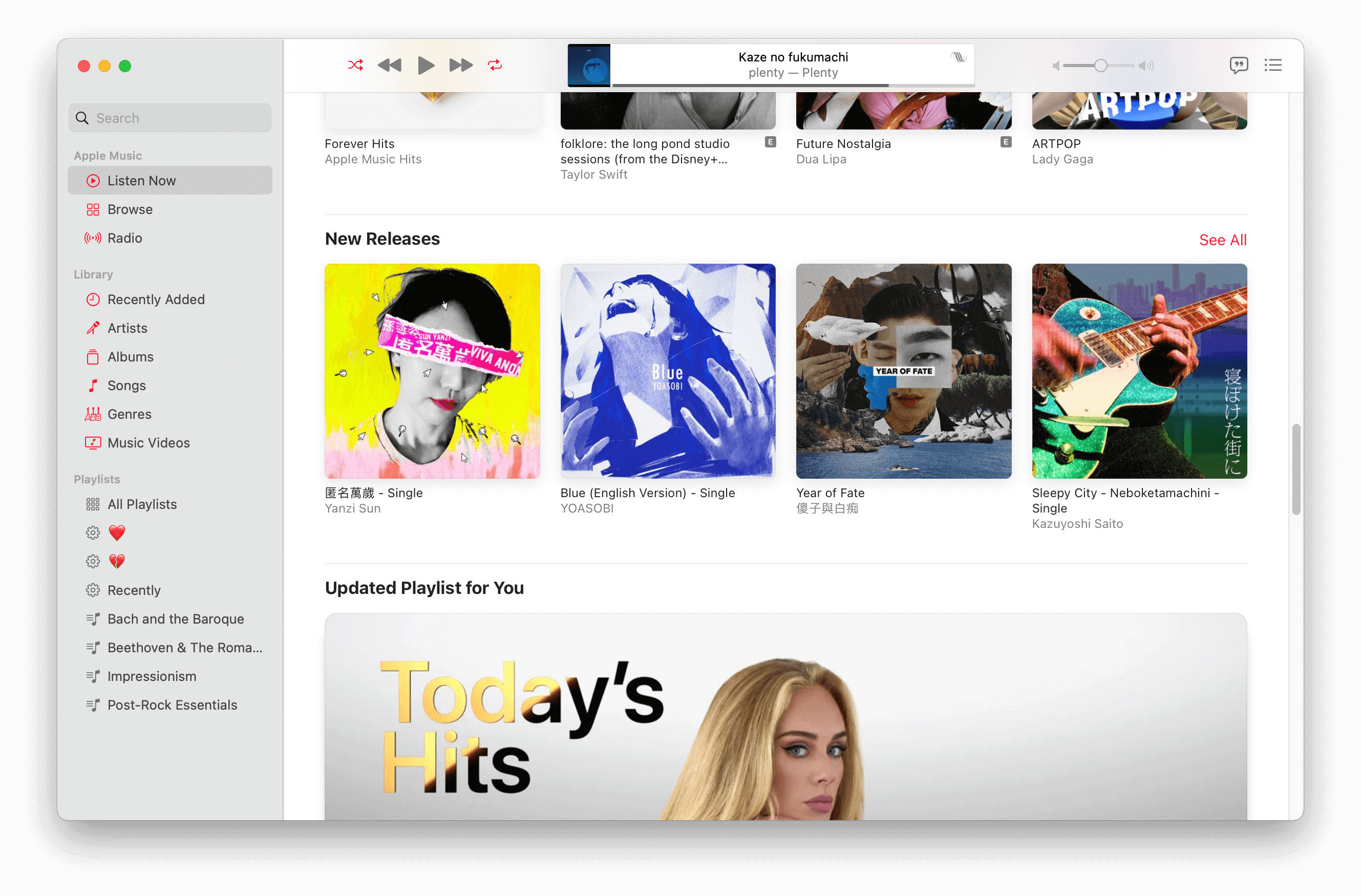1361x896 pixels.
Task: Click the lossless audio badge icon
Action: (x=959, y=57)
